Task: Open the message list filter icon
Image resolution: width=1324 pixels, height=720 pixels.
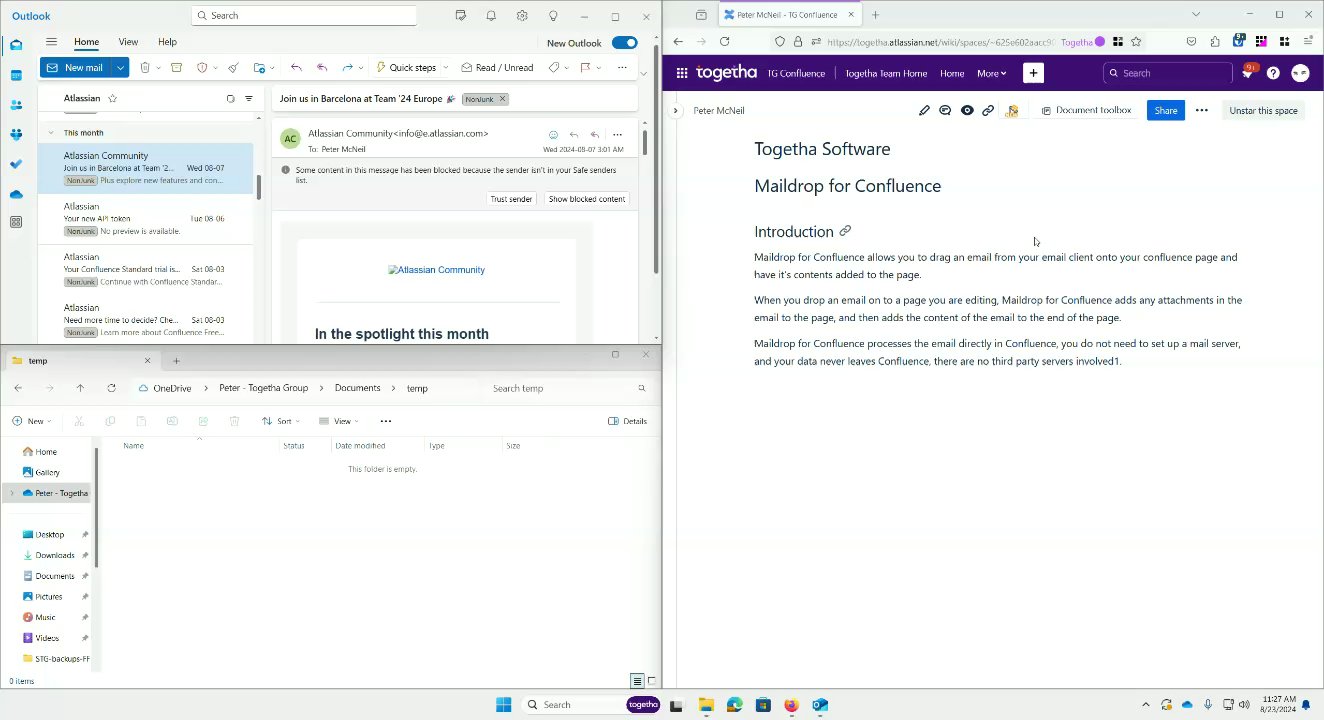Action: [249, 98]
